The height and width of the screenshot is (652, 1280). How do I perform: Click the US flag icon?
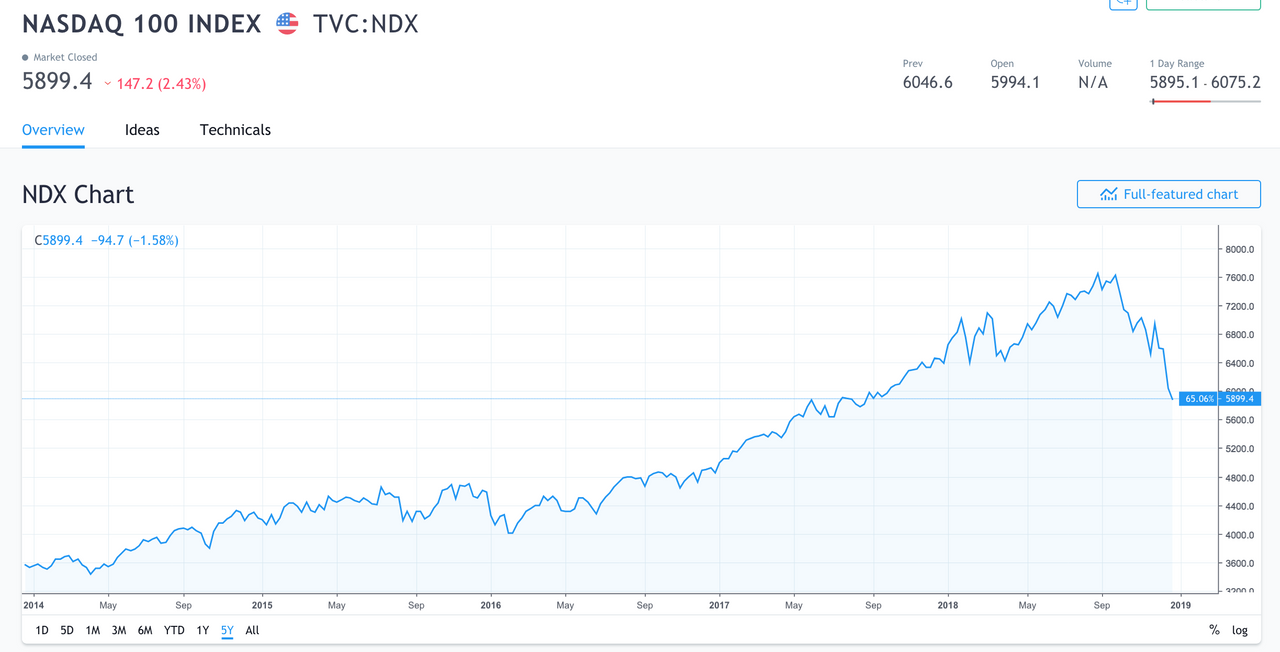(287, 23)
